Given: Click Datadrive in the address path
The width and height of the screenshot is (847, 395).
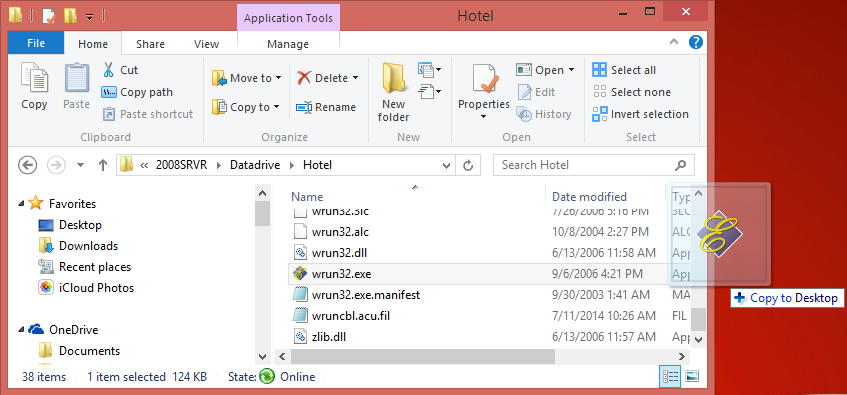Looking at the screenshot, I should tap(255, 165).
